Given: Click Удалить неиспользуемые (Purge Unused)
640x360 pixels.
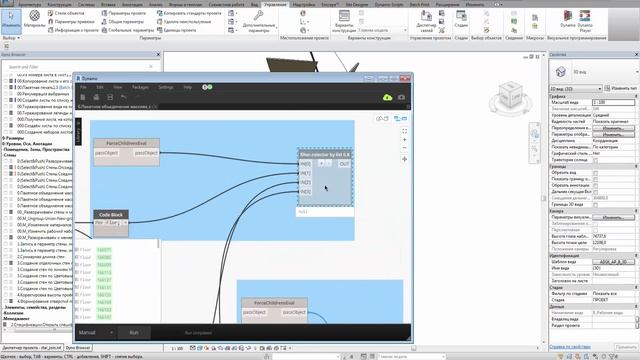Looking at the screenshot, I should coord(184,22).
